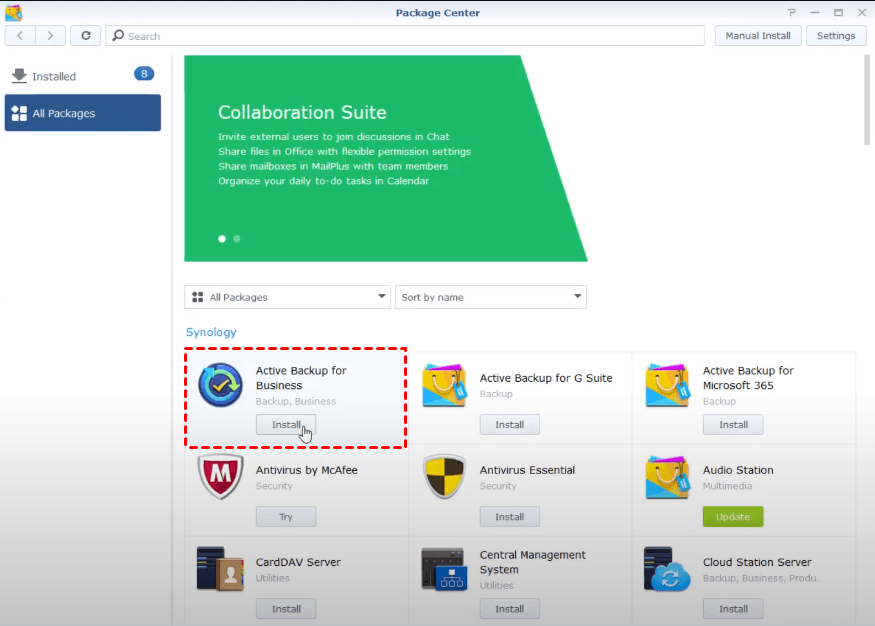
Task: Select the Antivirus Essential shield icon
Action: point(444,477)
